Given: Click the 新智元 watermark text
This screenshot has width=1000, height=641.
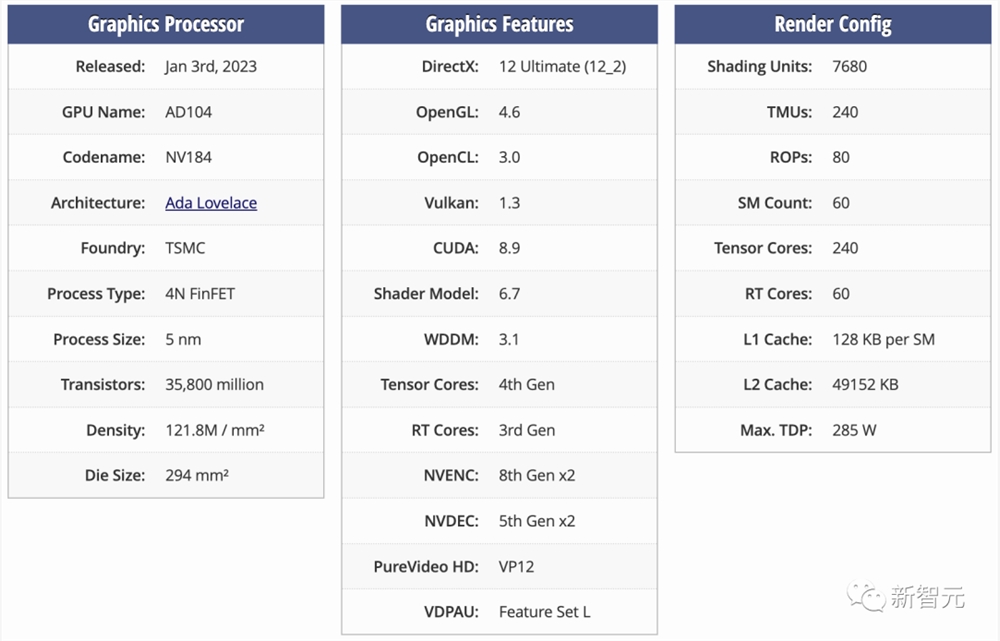Looking at the screenshot, I should [927, 597].
